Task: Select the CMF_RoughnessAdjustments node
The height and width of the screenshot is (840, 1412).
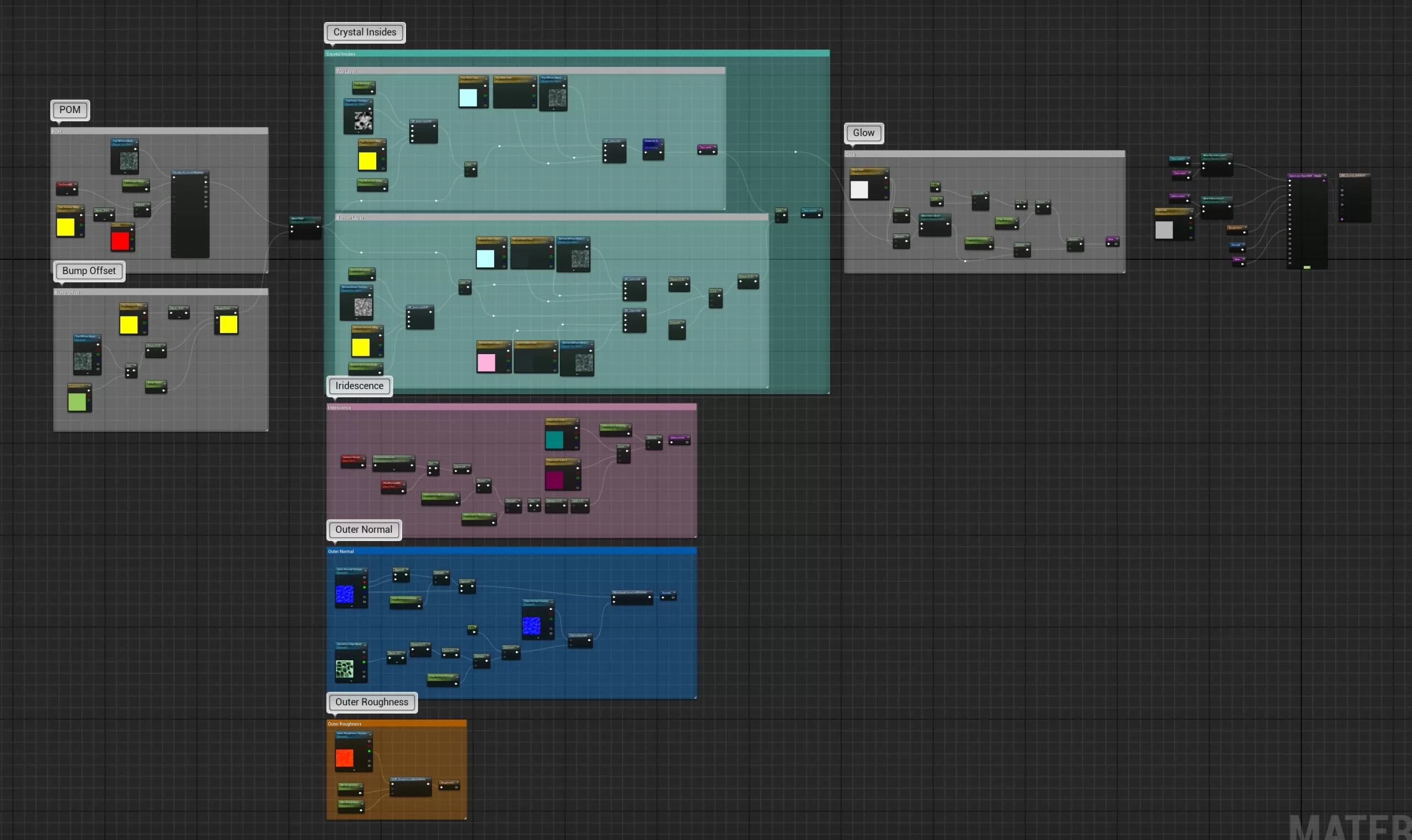Action: click(x=411, y=788)
